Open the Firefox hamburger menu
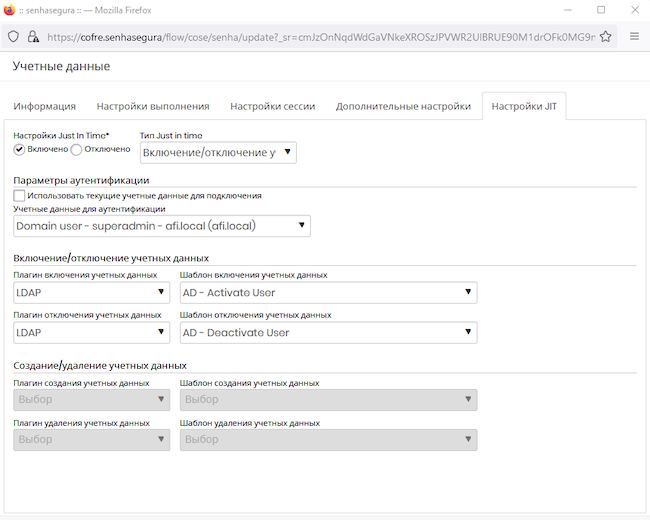This screenshot has width=650, height=520. click(634, 36)
